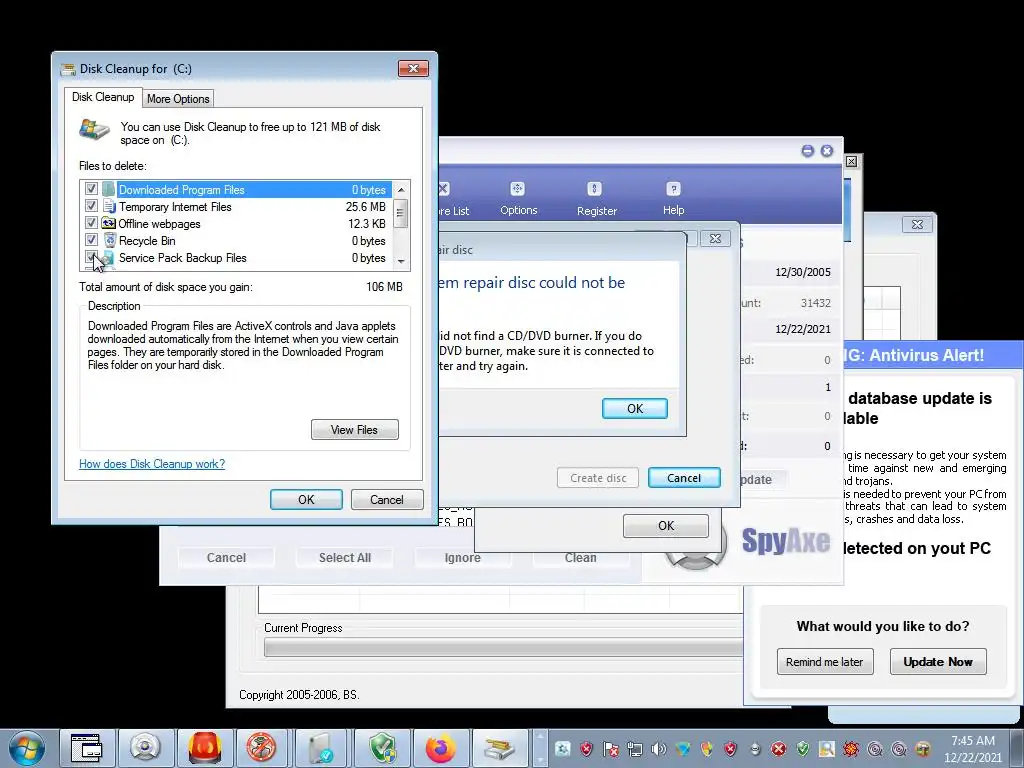The width and height of the screenshot is (1024, 768).
Task: Click SpyAxe Ignore button
Action: click(x=462, y=558)
